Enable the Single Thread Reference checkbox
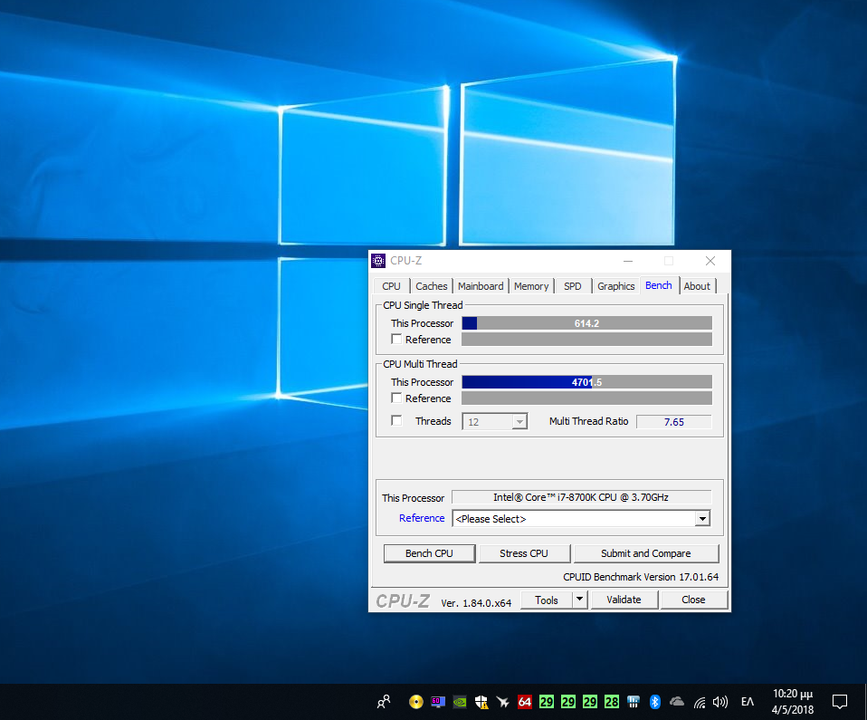The width and height of the screenshot is (867, 720). pyautogui.click(x=396, y=339)
